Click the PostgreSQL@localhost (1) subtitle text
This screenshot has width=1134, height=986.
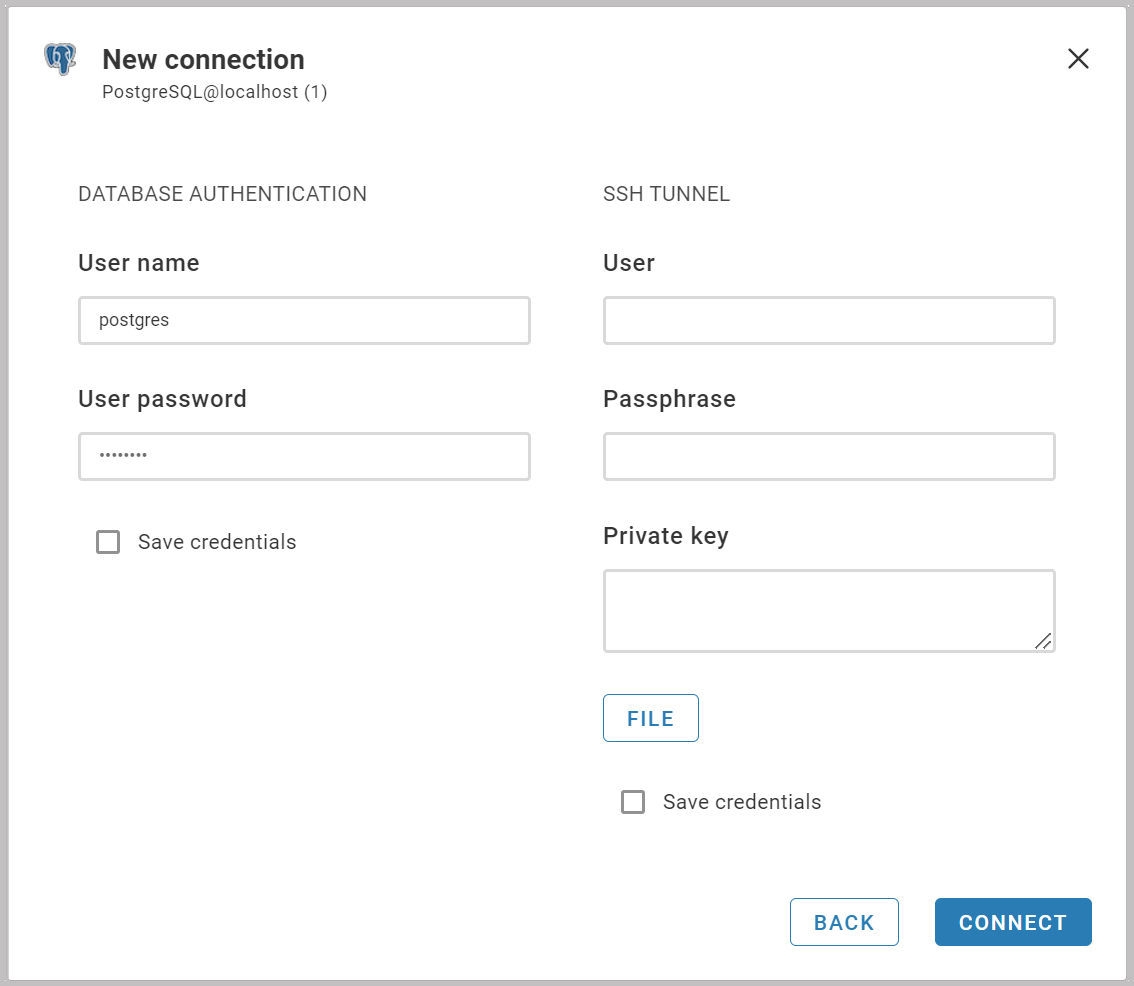pos(214,91)
